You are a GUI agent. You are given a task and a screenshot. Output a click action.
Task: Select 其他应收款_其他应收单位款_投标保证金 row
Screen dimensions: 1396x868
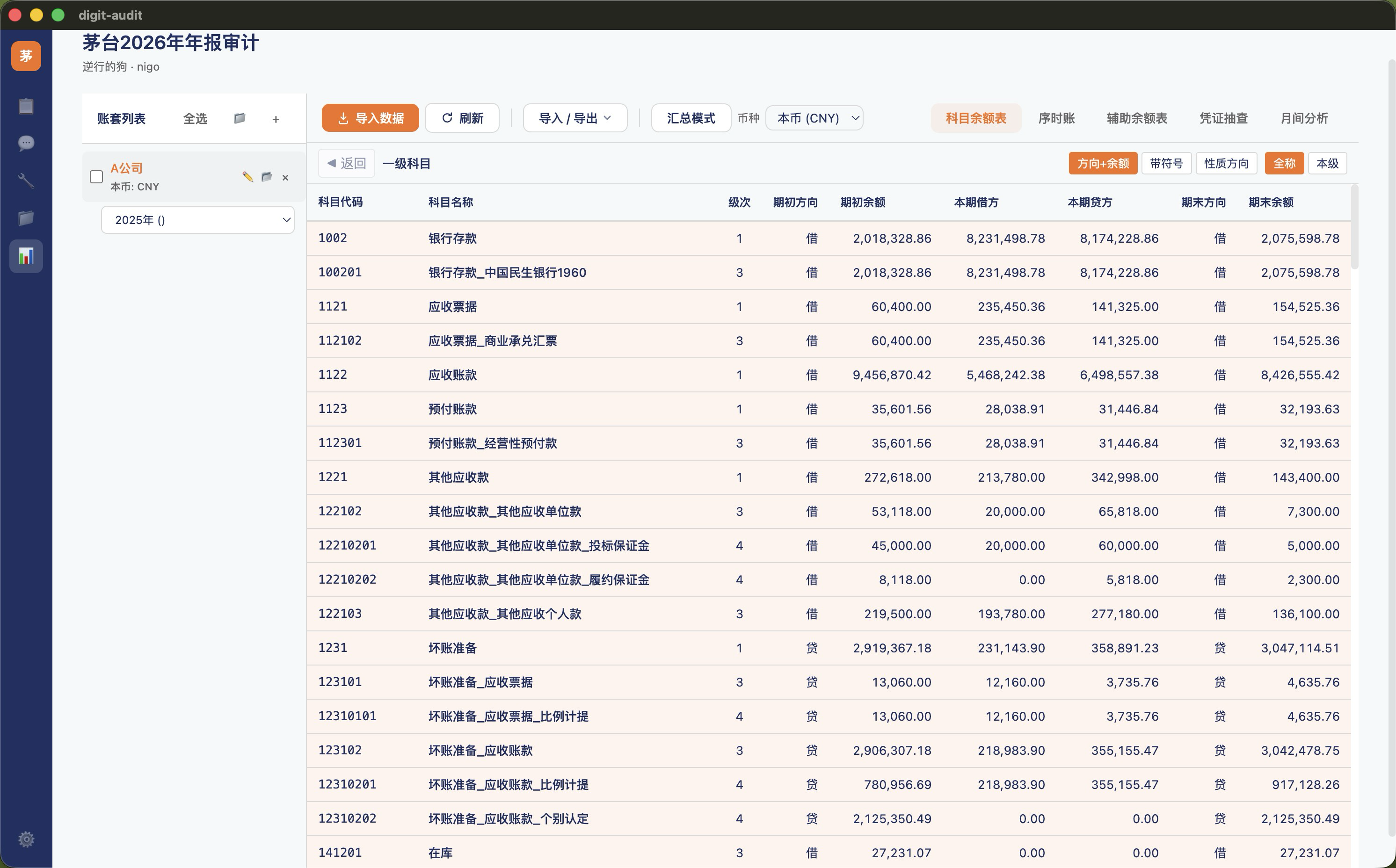coord(829,545)
